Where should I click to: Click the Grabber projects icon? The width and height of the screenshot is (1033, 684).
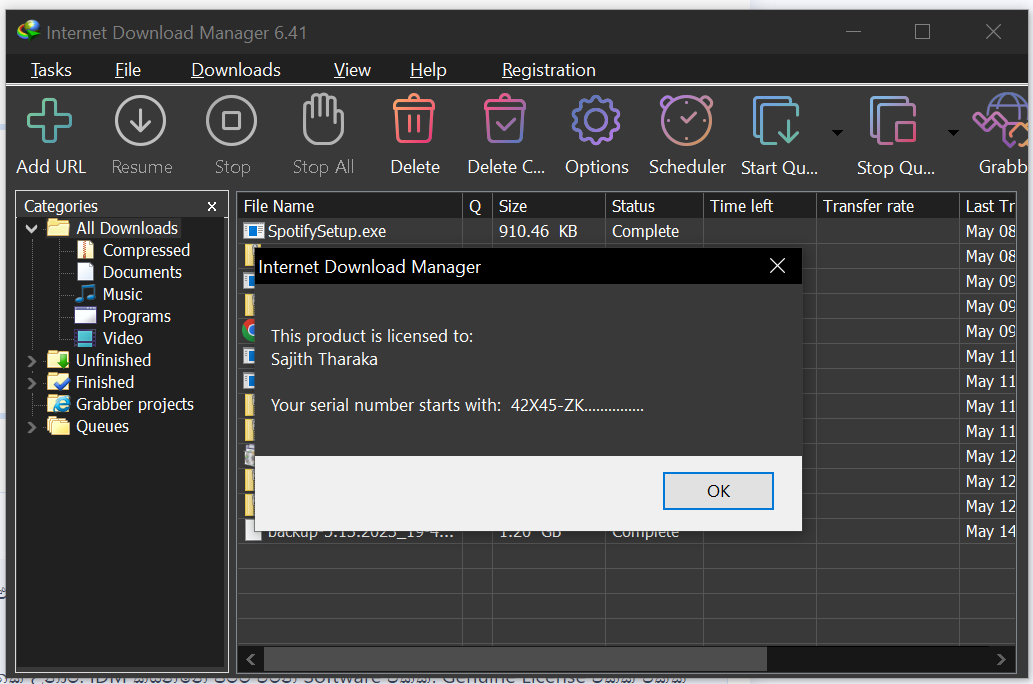pos(59,404)
